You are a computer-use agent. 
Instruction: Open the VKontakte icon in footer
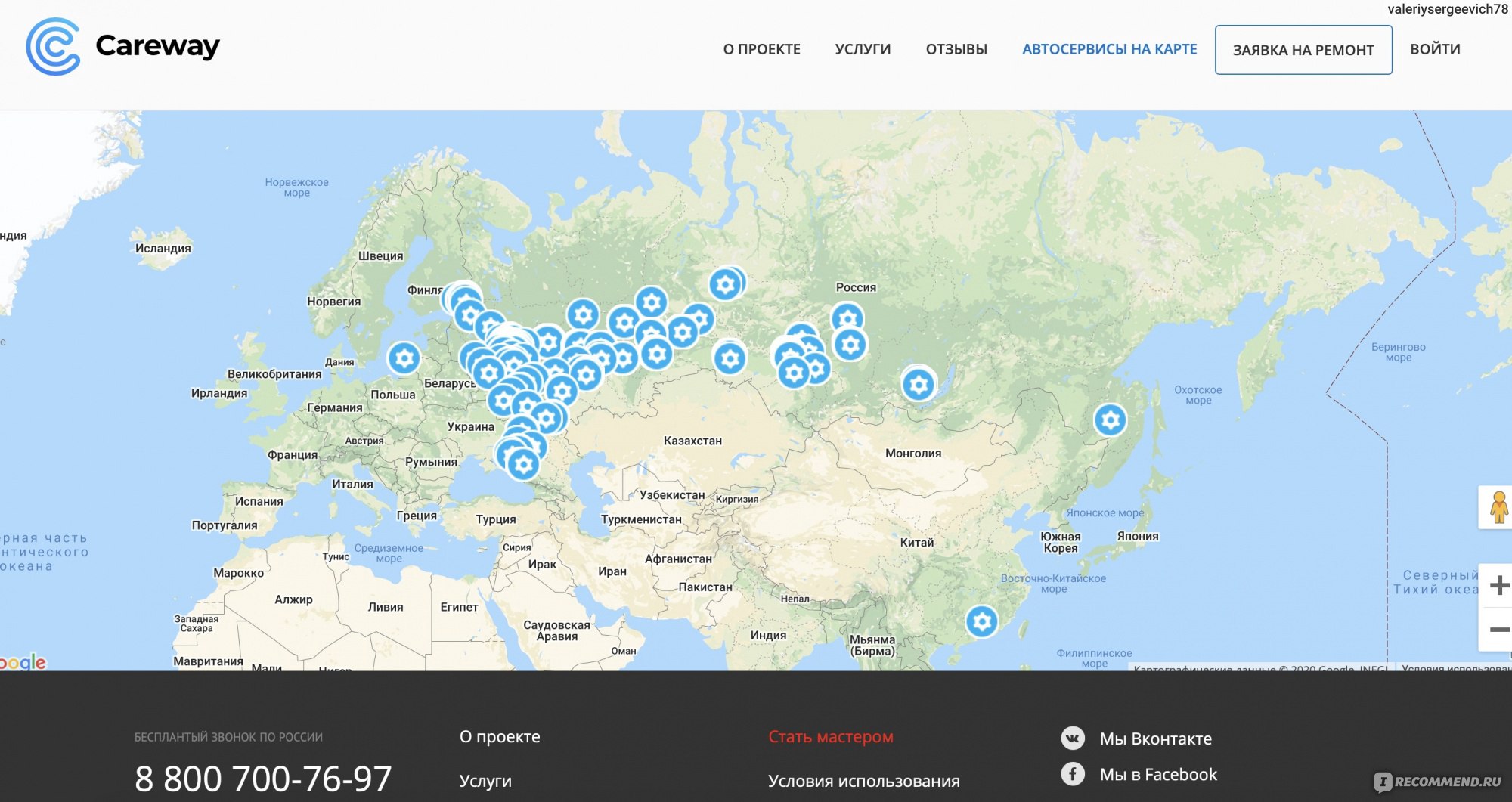pyautogui.click(x=1073, y=739)
